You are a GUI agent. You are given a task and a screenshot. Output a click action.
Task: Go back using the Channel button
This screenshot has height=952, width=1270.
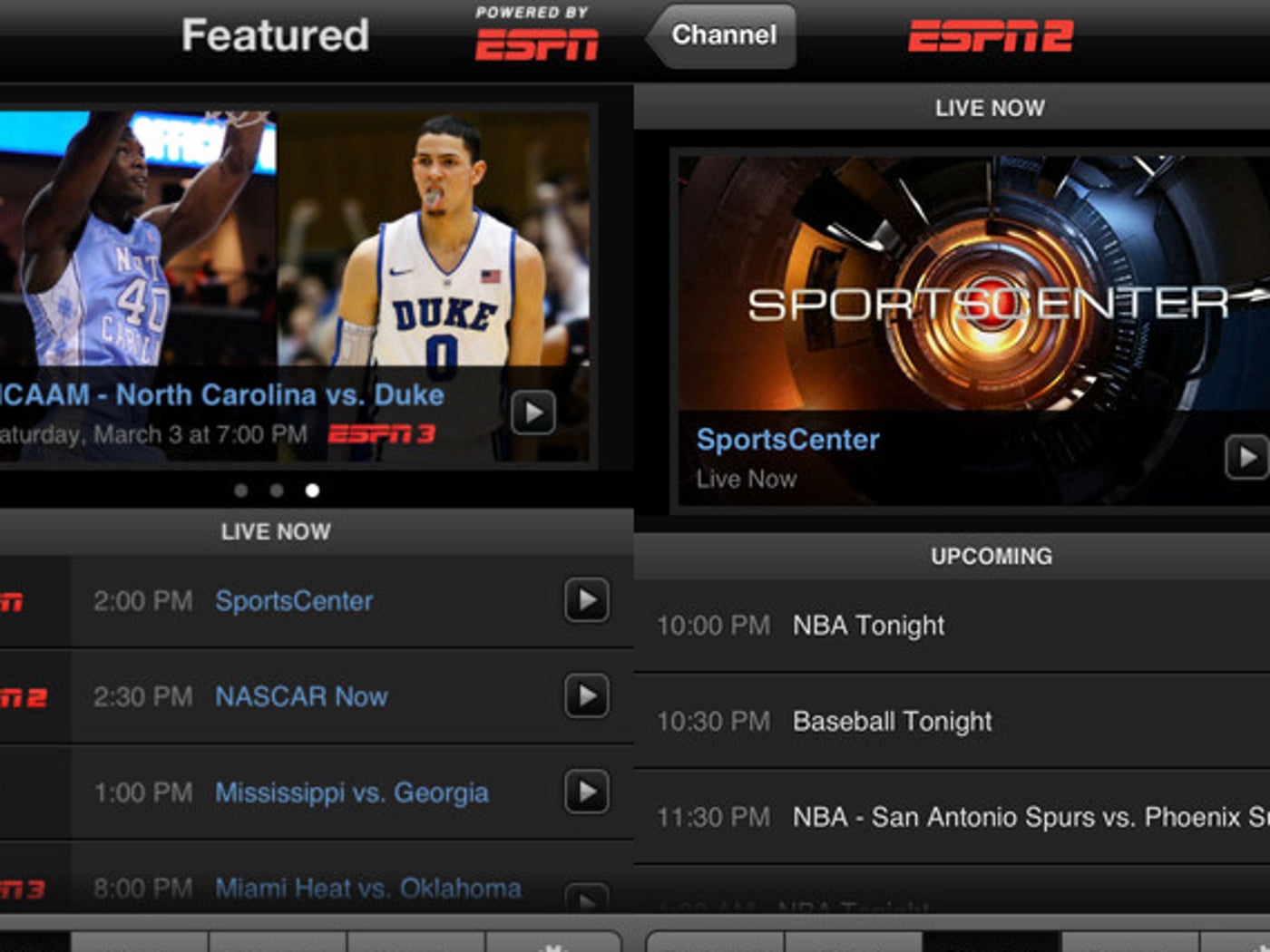point(722,35)
